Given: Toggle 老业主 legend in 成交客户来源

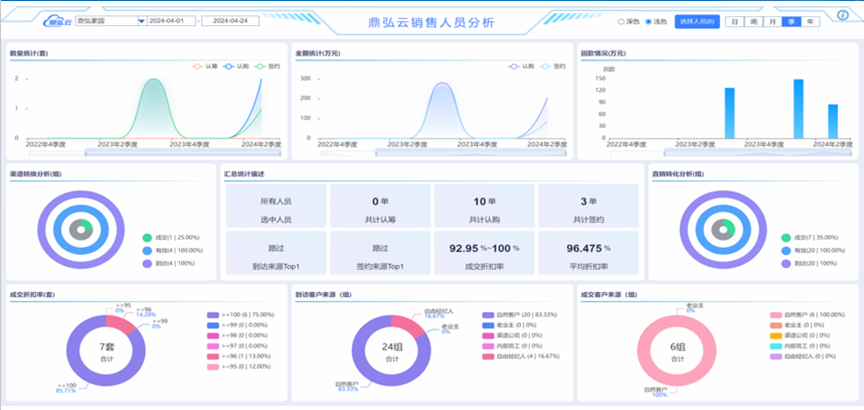Looking at the screenshot, I should (x=797, y=325).
